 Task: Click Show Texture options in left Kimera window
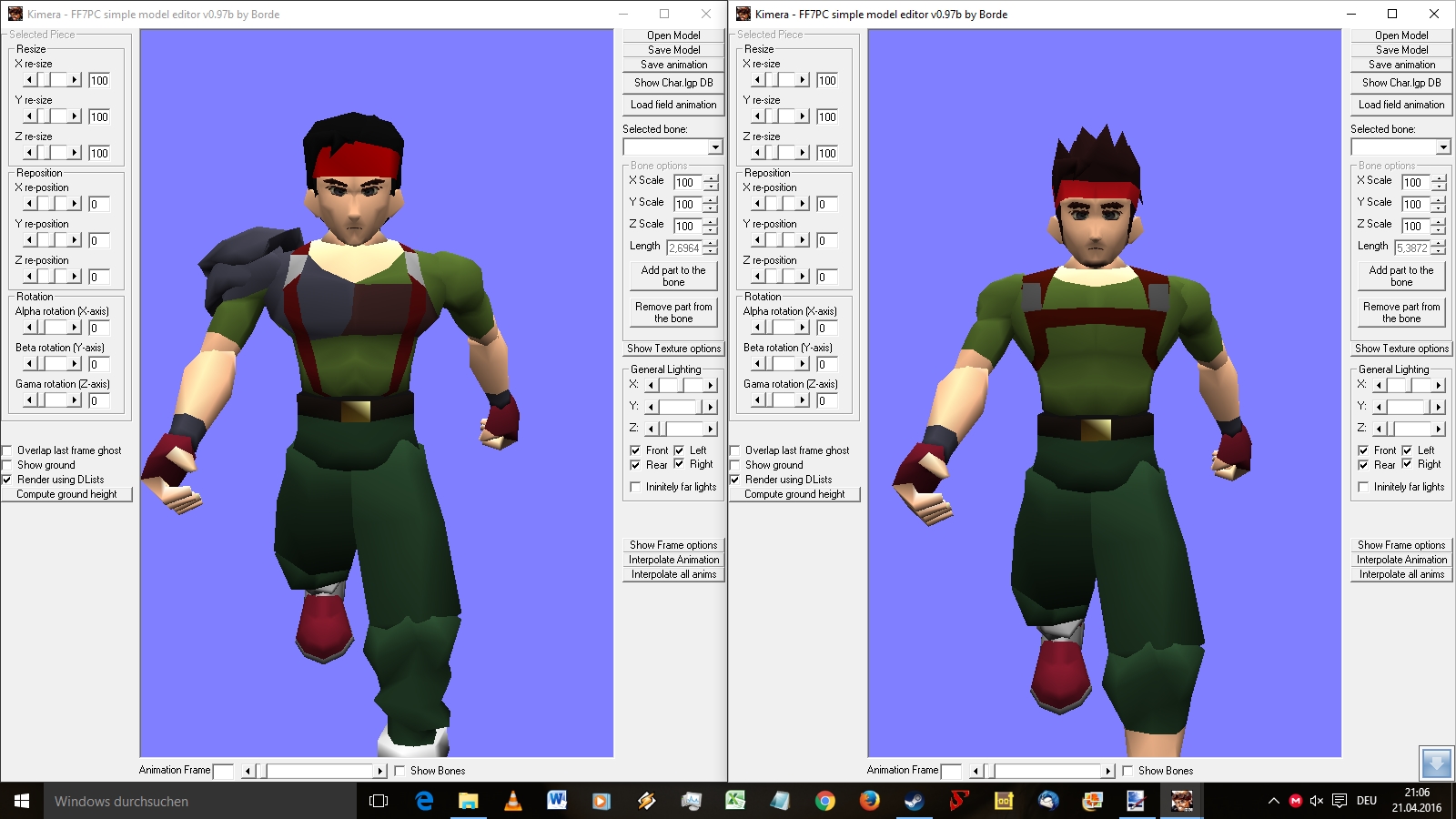click(x=673, y=349)
